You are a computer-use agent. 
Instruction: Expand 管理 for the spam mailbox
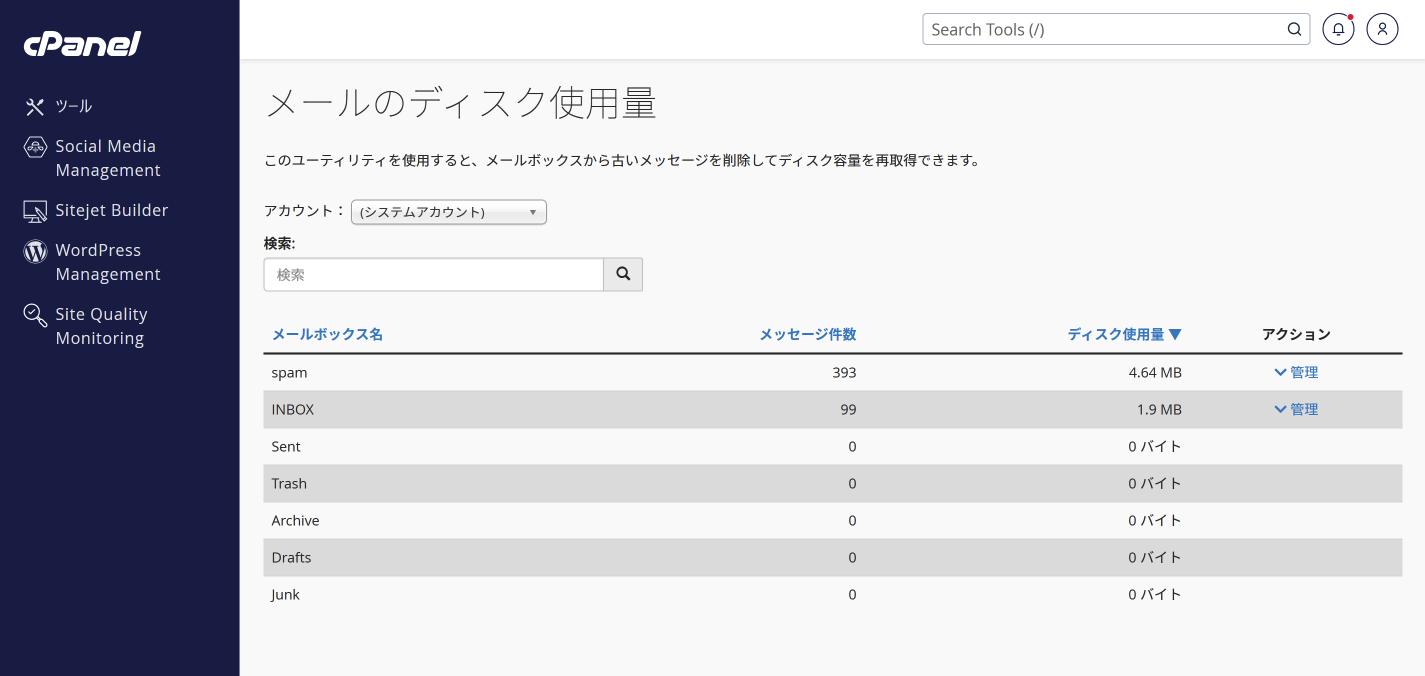click(x=1296, y=372)
